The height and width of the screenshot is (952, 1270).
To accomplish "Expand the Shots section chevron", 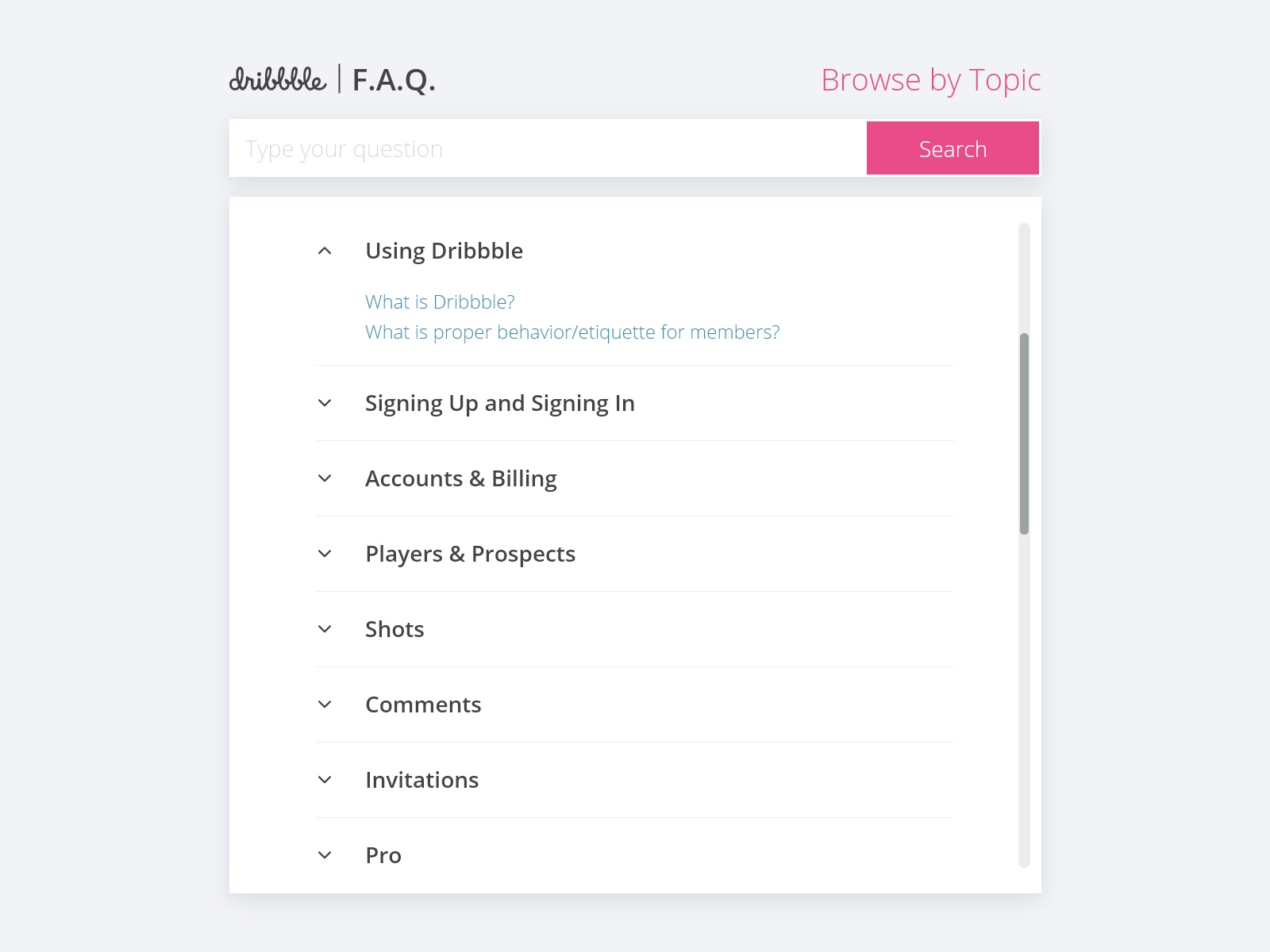I will click(325, 629).
